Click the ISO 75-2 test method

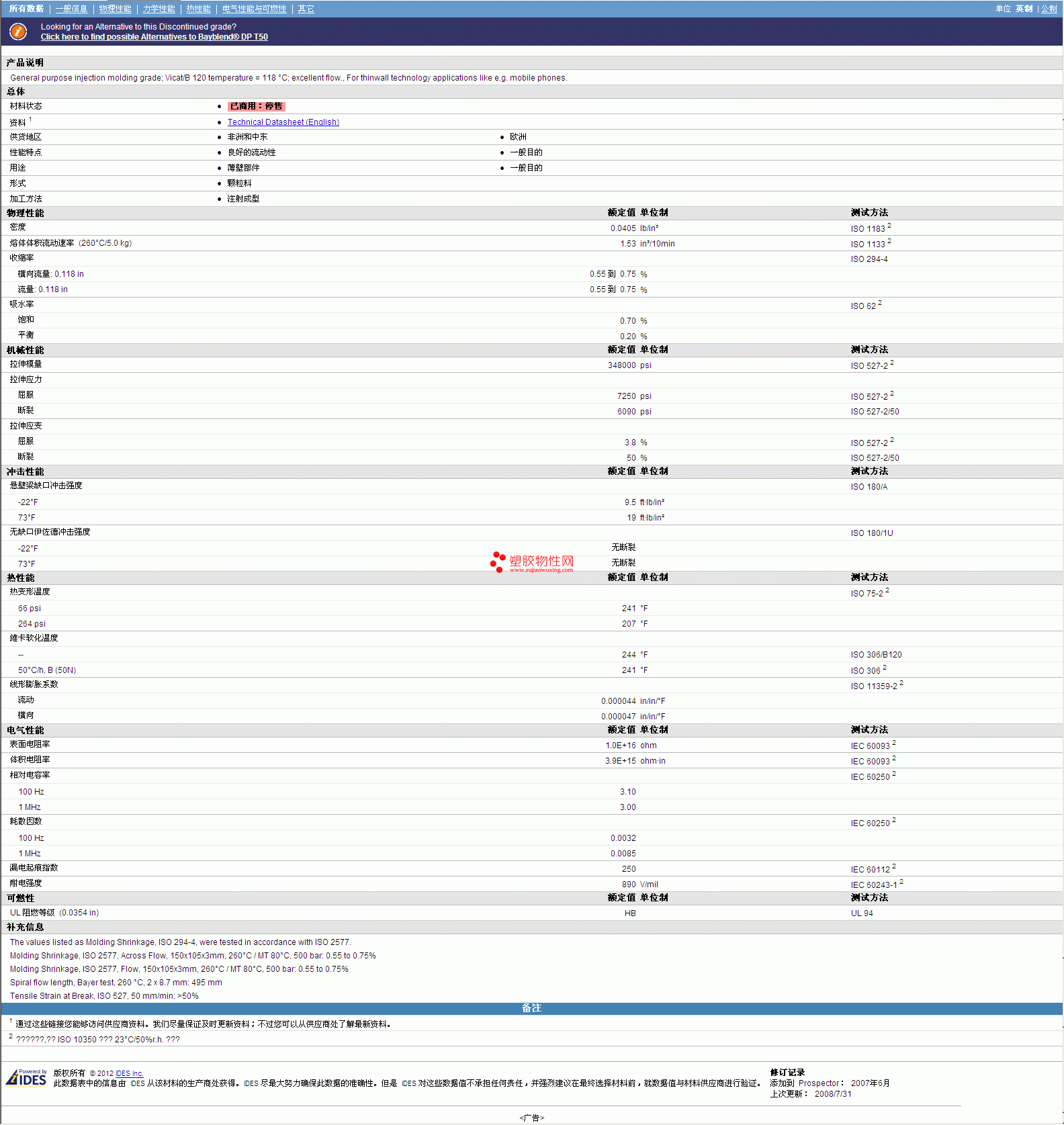pyautogui.click(x=869, y=593)
